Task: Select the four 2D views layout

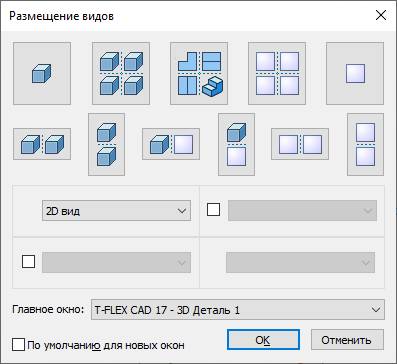Action: [277, 73]
